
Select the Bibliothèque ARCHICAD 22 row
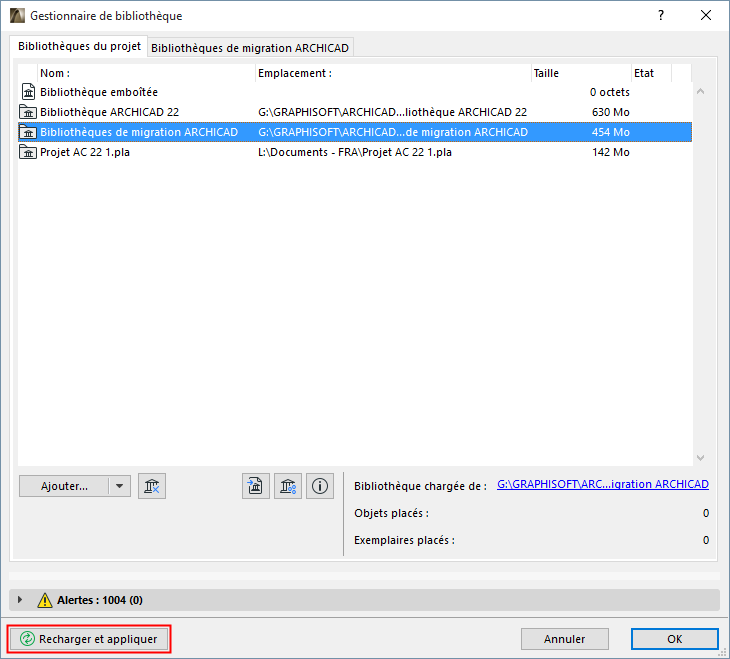coord(355,112)
